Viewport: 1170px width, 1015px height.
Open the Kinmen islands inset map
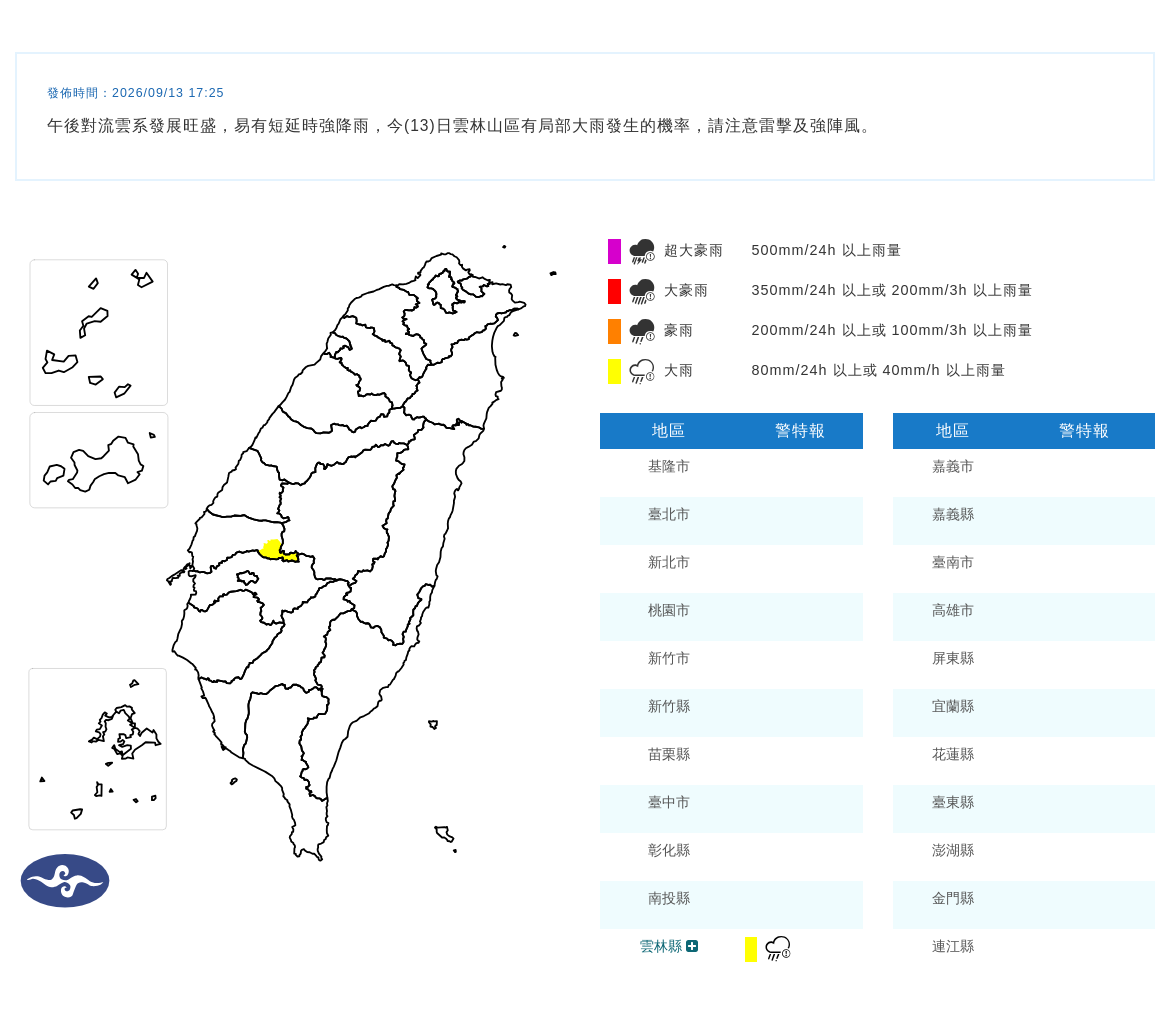tap(98, 460)
